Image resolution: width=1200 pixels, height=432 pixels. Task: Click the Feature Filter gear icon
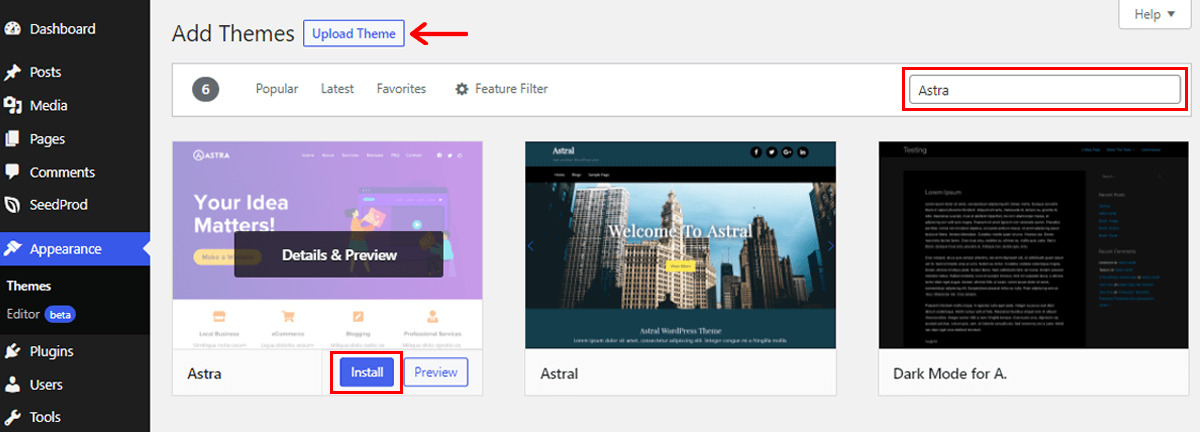[x=462, y=89]
